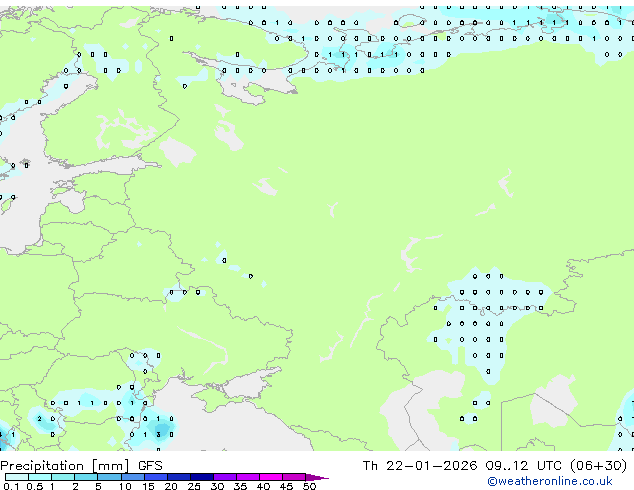This screenshot has width=634, height=490.
Task: Pick the 15–20 mm legend color swatch
Action: pos(155,477)
